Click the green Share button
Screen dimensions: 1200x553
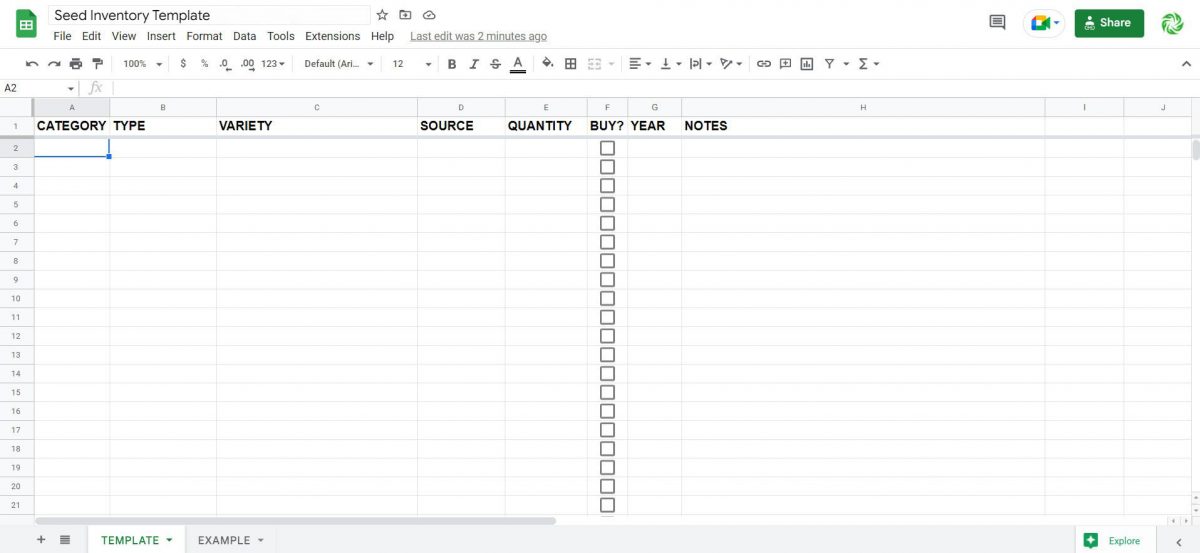[1108, 23]
